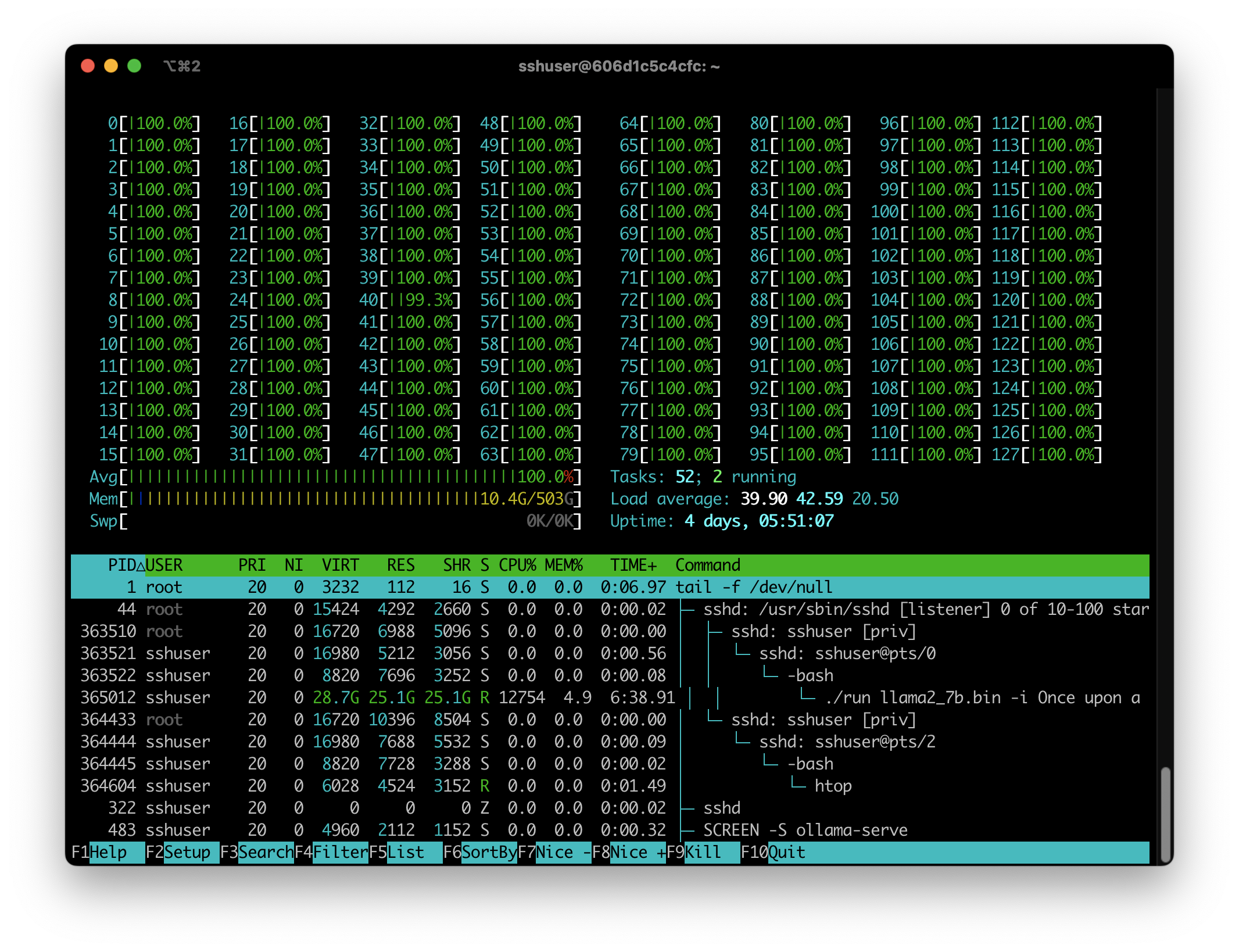The image size is (1239, 952).
Task: Click the Tasks: 52; 2 running text
Action: [x=703, y=477]
